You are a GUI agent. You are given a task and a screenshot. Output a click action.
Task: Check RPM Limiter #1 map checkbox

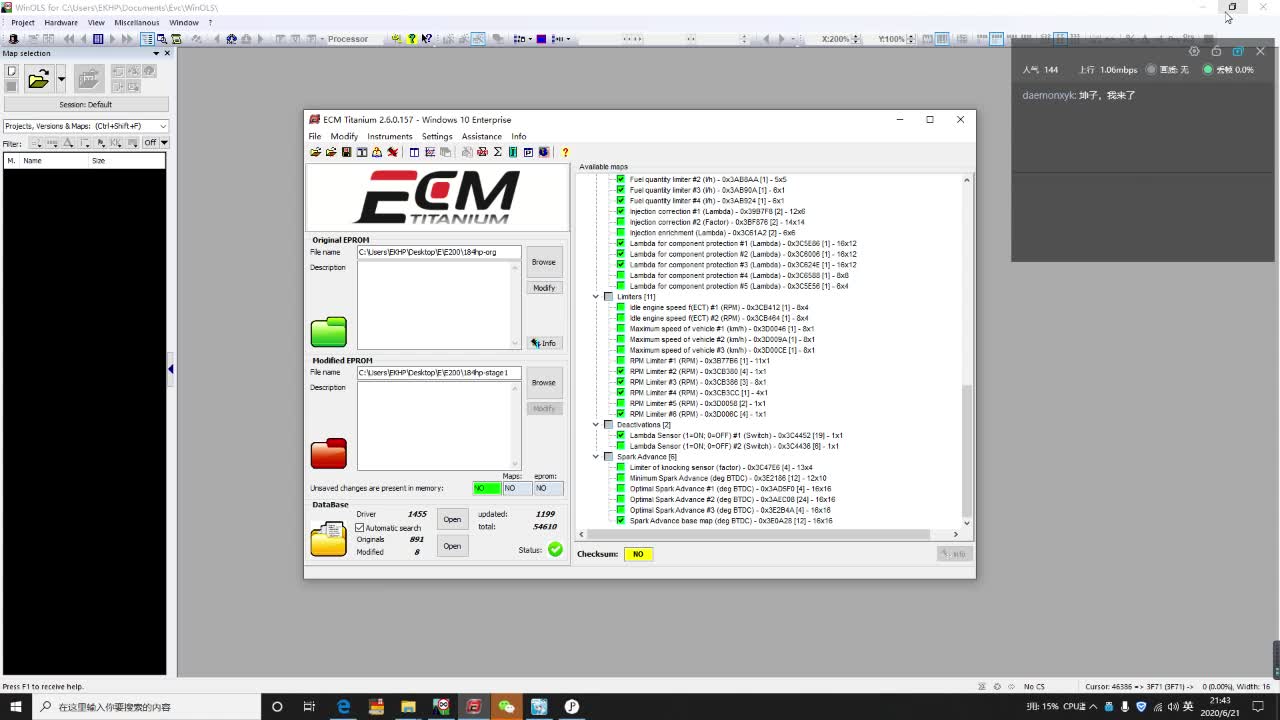coord(620,361)
